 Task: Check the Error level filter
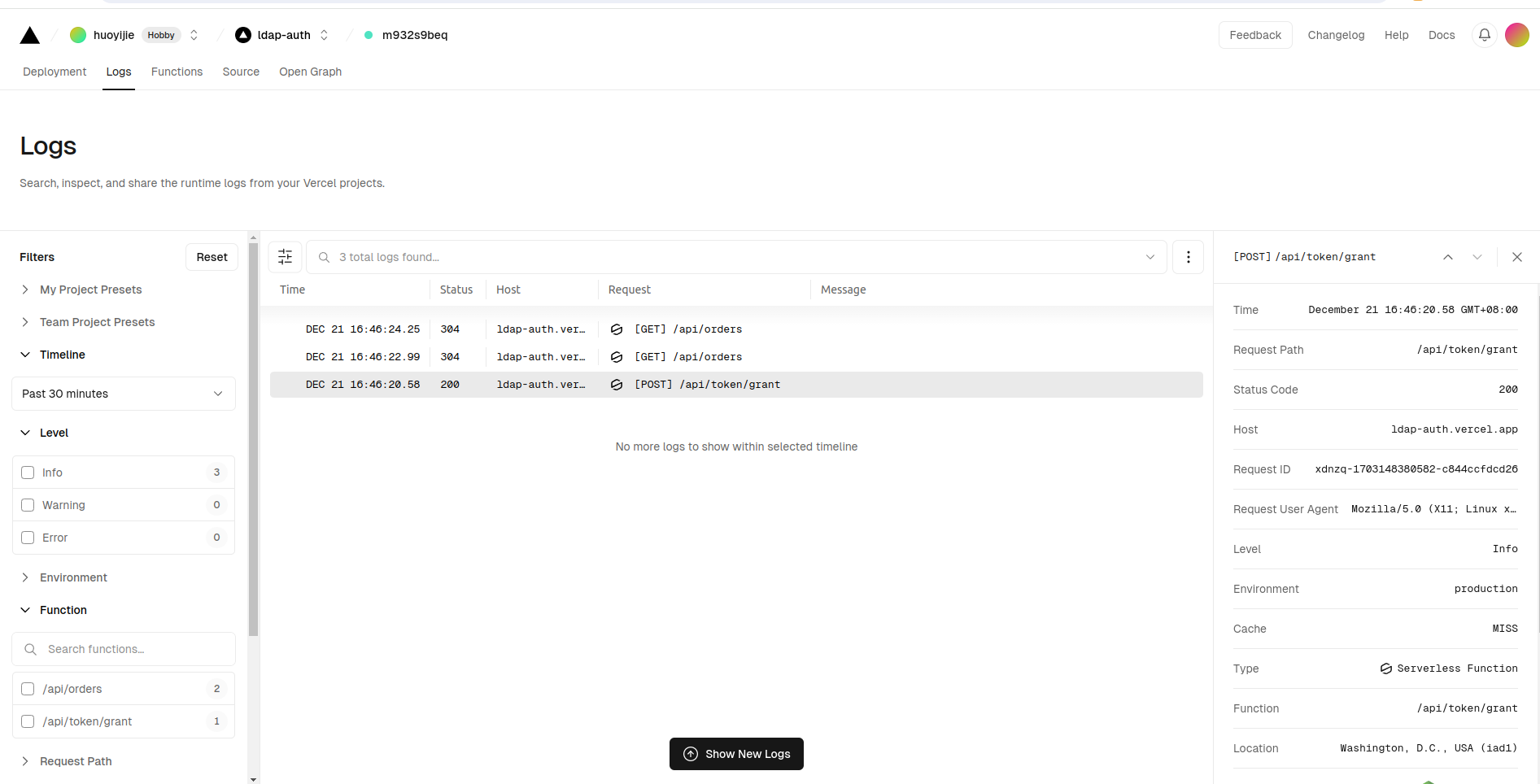coord(28,538)
